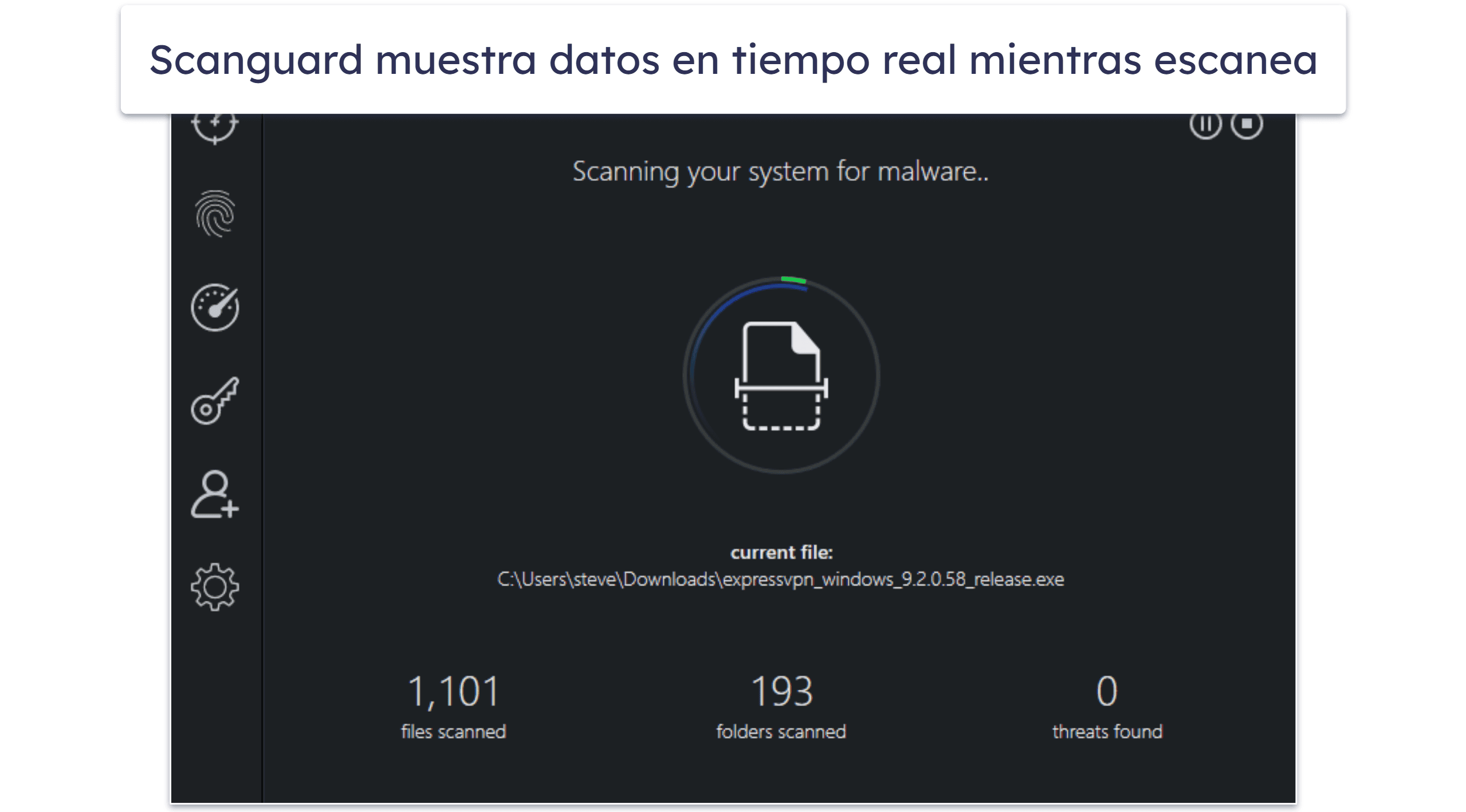
Task: Click the document scanning icon in the circle
Action: click(x=781, y=376)
